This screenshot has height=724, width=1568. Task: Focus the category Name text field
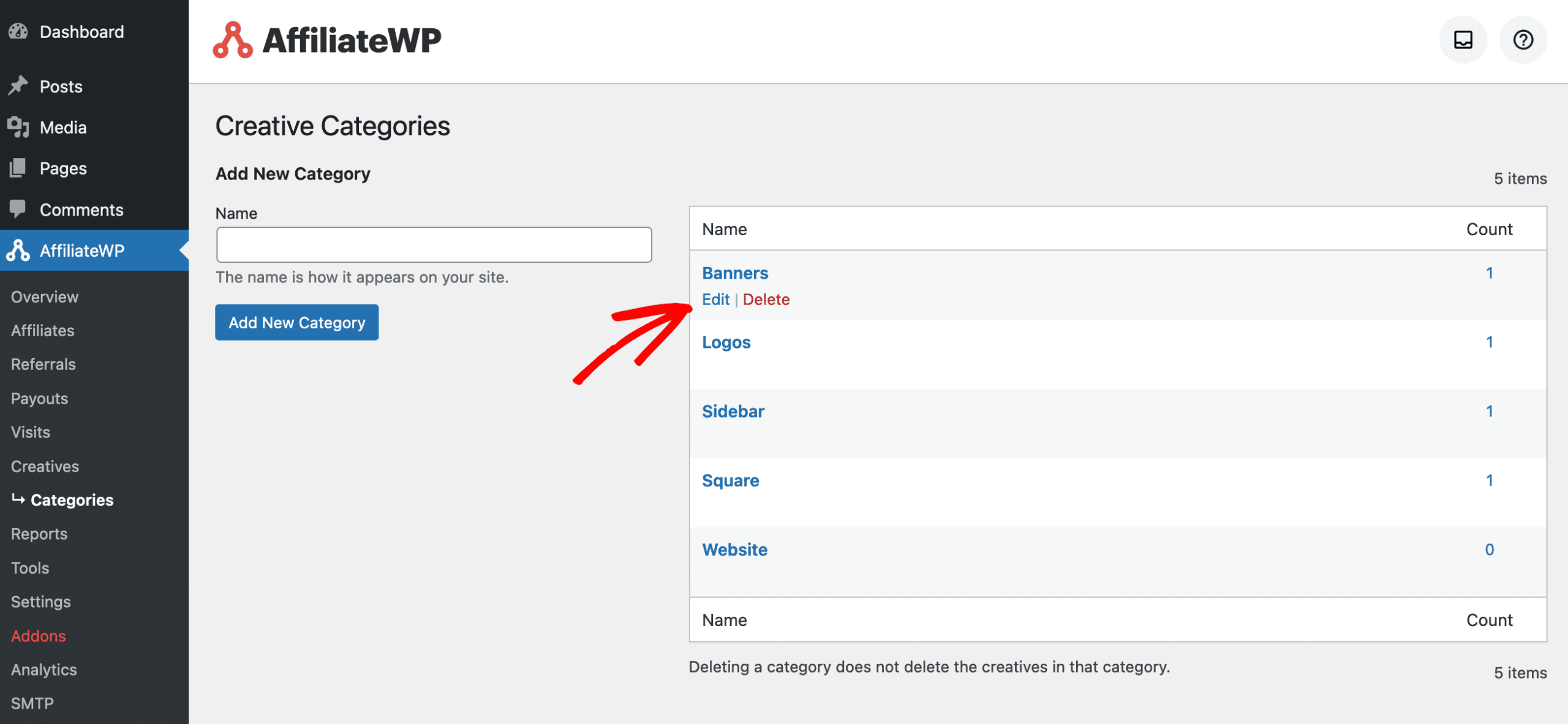coord(434,245)
